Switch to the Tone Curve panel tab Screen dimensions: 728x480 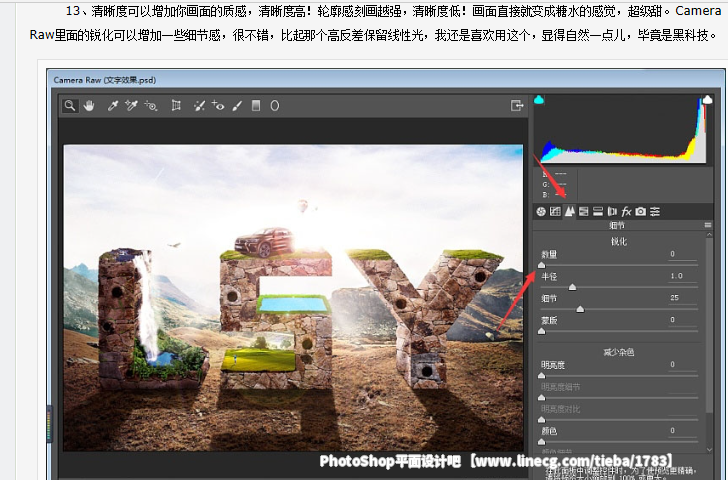555,212
